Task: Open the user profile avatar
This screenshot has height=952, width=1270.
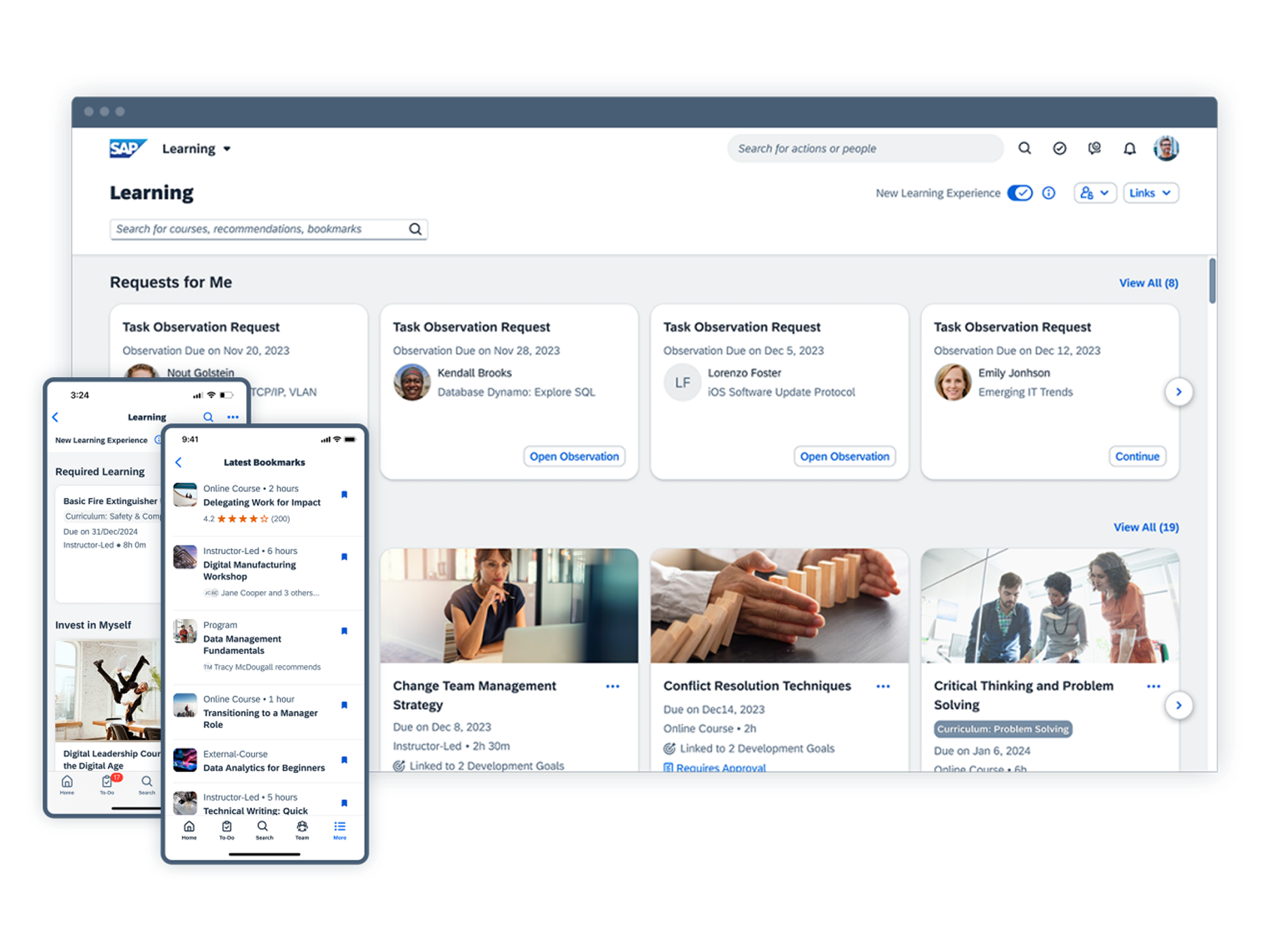Action: (1166, 148)
